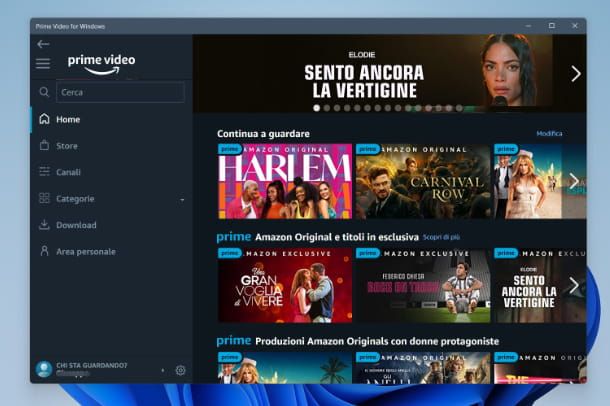Open the Carnival Row thumbnail

pos(423,181)
